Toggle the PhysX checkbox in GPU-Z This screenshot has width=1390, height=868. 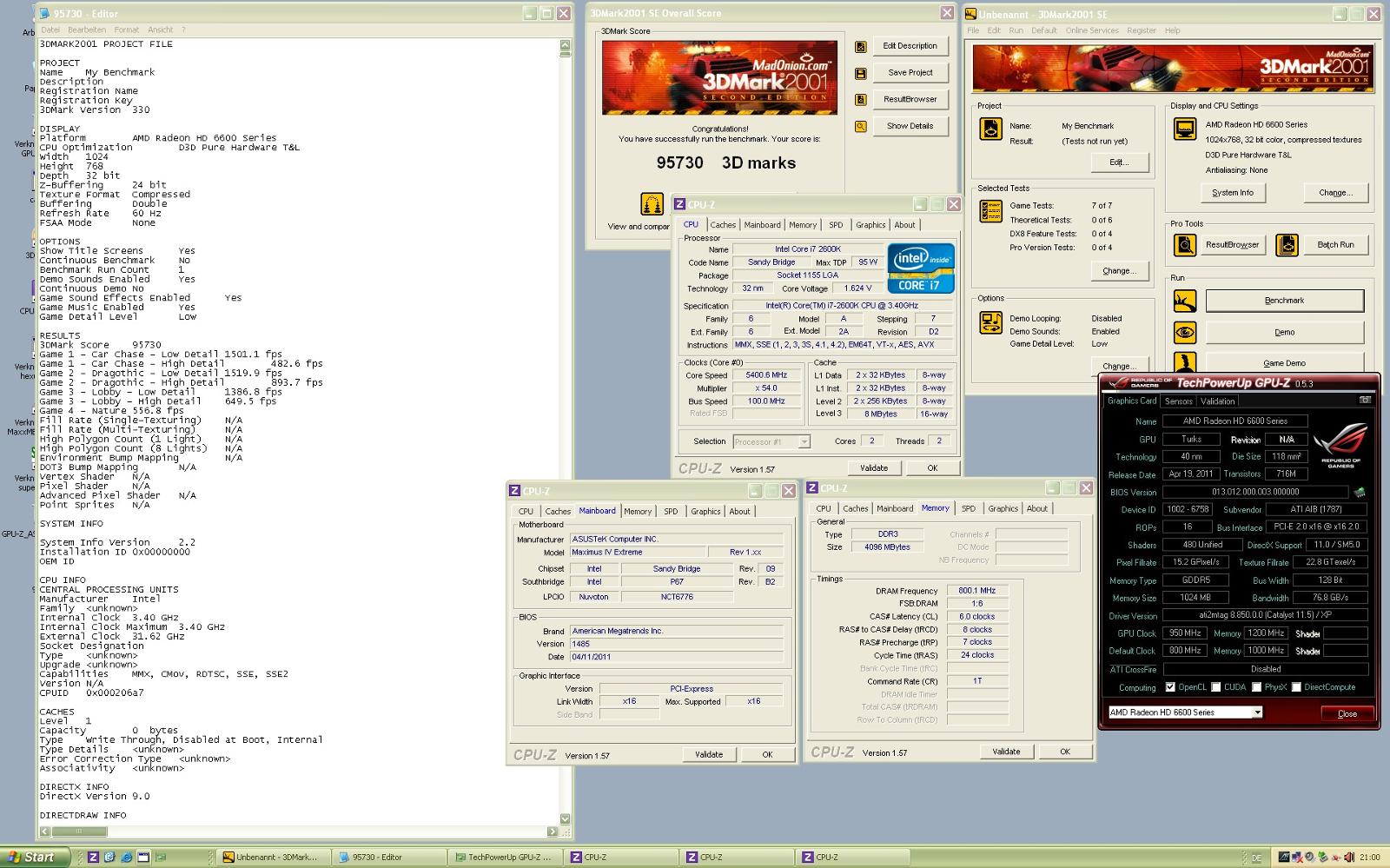(x=1256, y=687)
